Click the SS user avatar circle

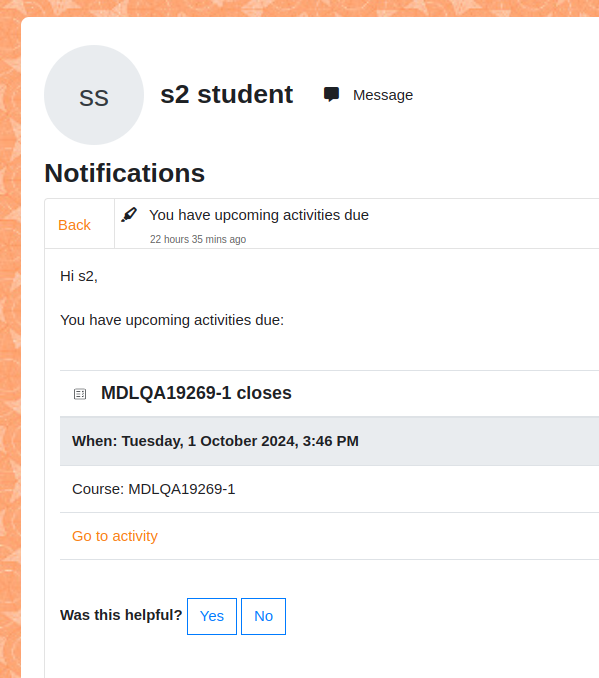point(94,95)
